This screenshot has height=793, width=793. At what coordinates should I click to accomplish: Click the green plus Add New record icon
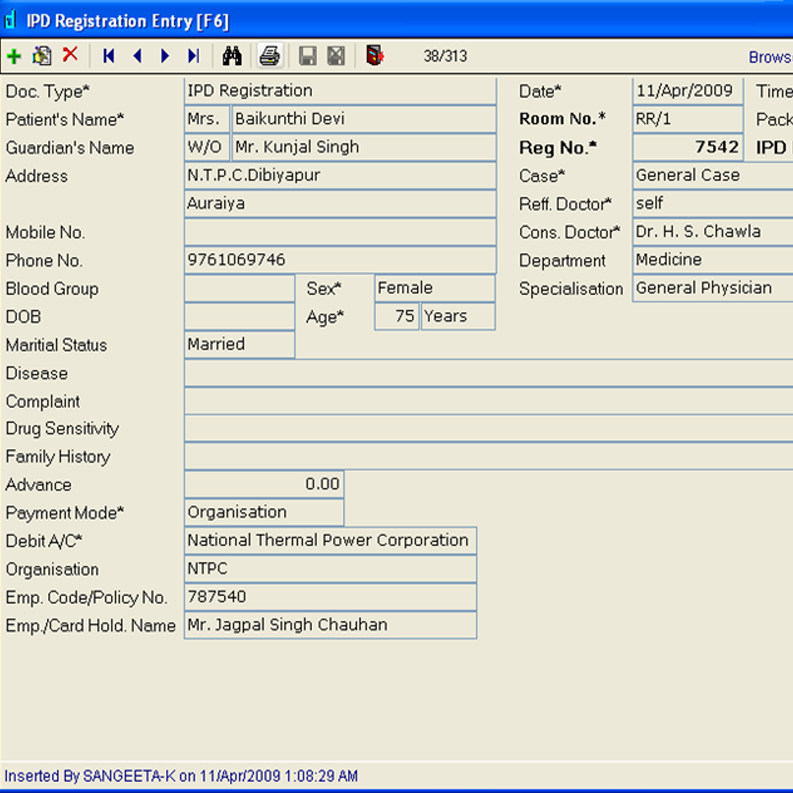point(14,56)
